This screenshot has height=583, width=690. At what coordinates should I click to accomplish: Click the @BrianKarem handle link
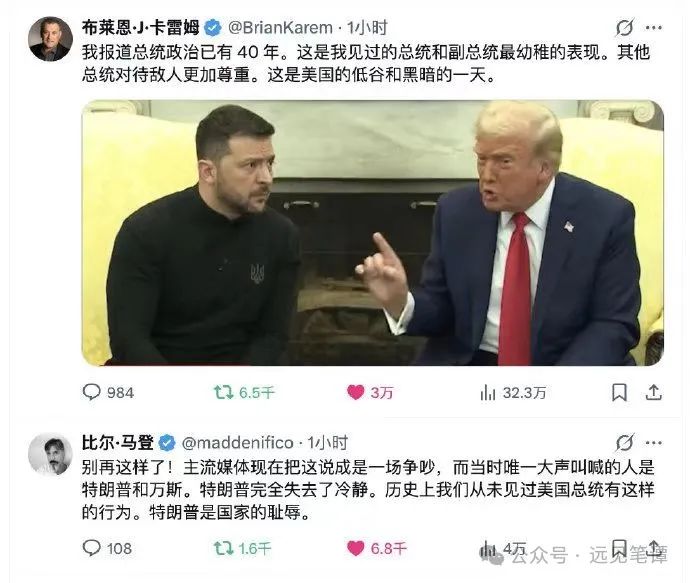pos(280,28)
